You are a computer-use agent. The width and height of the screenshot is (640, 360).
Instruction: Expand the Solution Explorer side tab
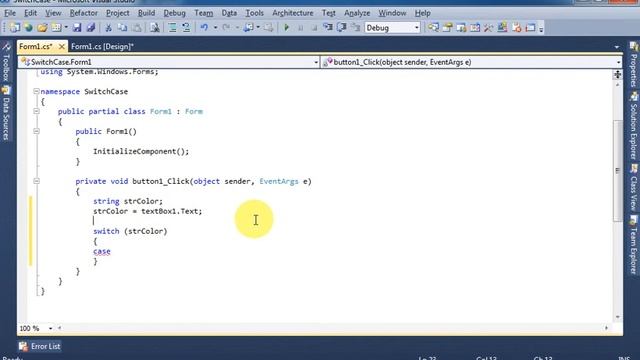point(633,126)
